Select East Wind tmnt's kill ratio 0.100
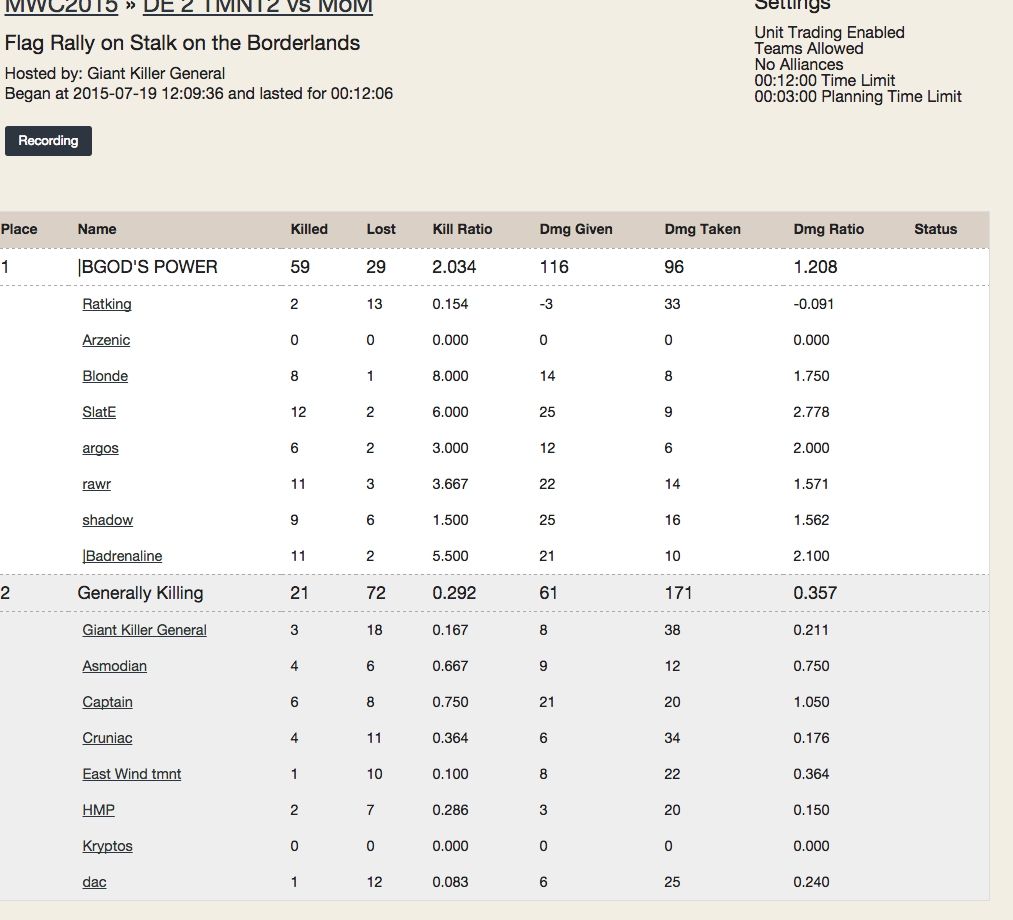Screen dimensions: 1013x920 pyautogui.click(x=450, y=774)
